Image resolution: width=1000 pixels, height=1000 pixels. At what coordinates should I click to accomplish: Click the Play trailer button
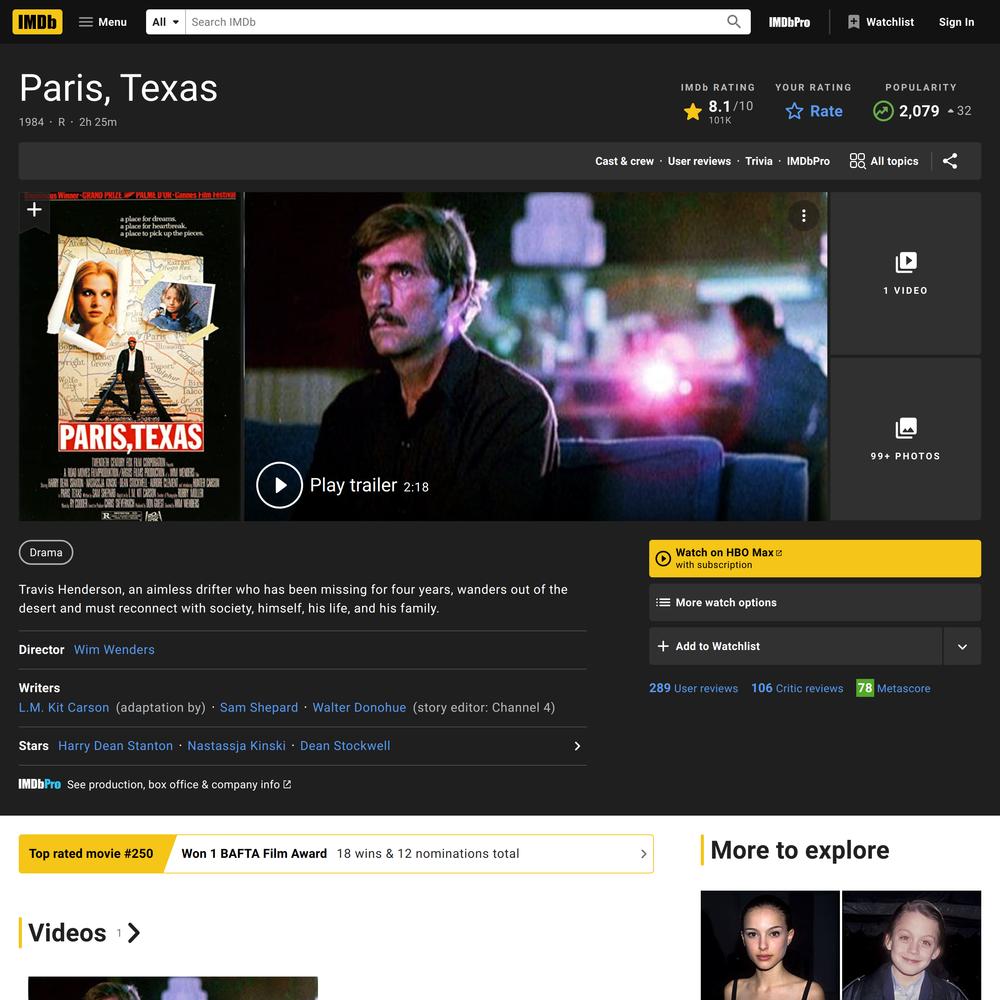coord(279,485)
